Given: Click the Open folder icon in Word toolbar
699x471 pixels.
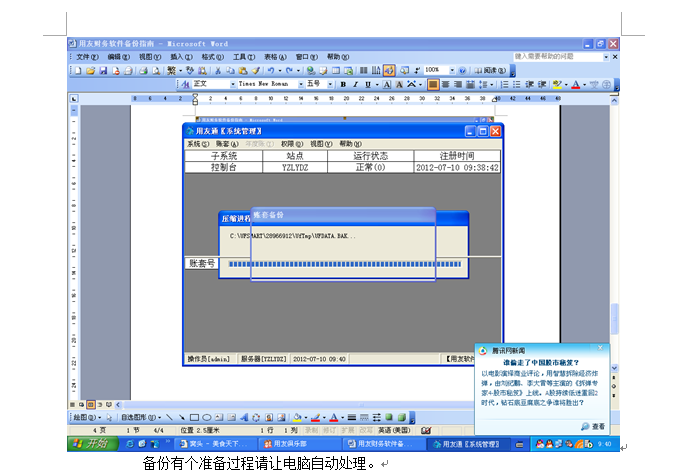Looking at the screenshot, I should click(x=90, y=70).
